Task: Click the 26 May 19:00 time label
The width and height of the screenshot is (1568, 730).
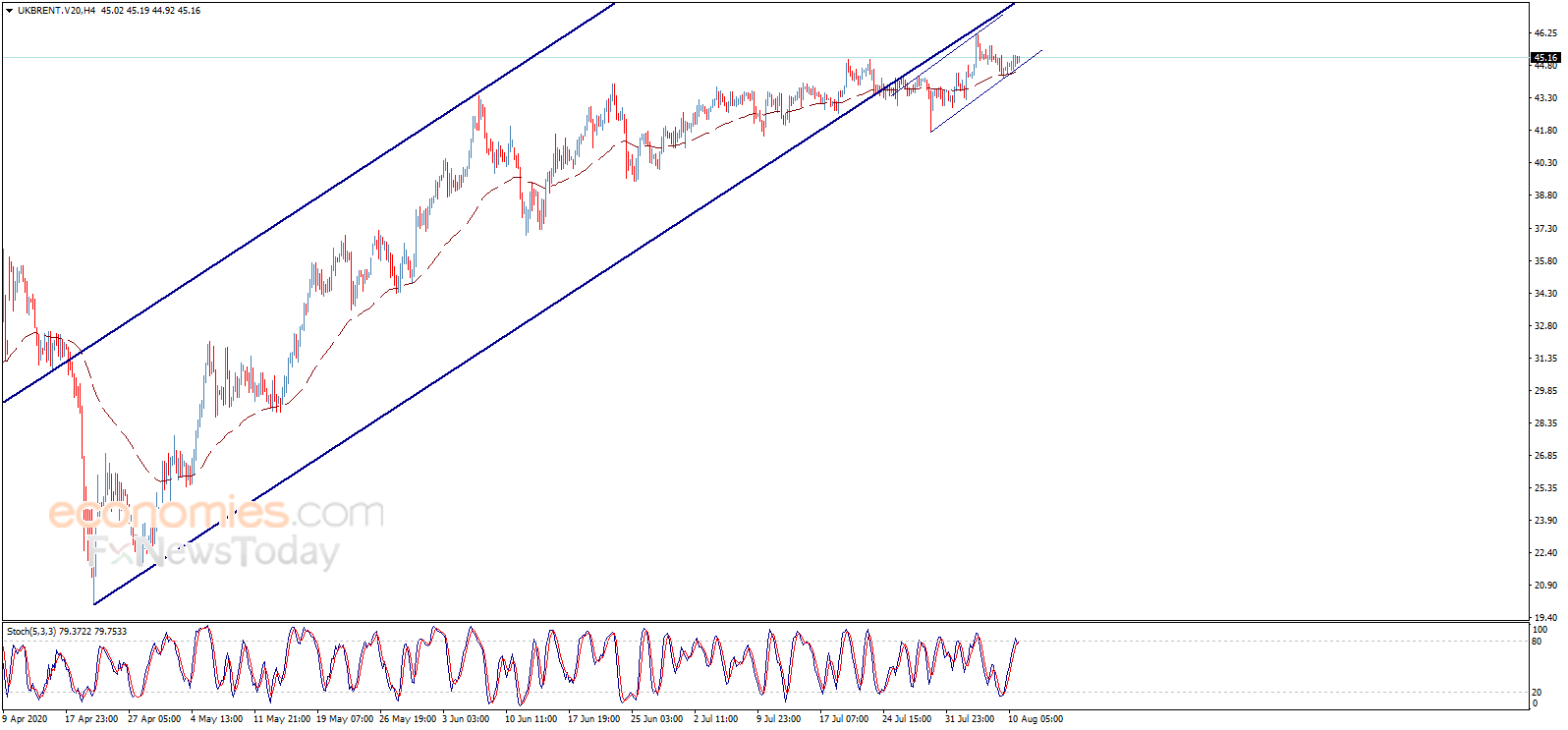Action: pos(408,719)
